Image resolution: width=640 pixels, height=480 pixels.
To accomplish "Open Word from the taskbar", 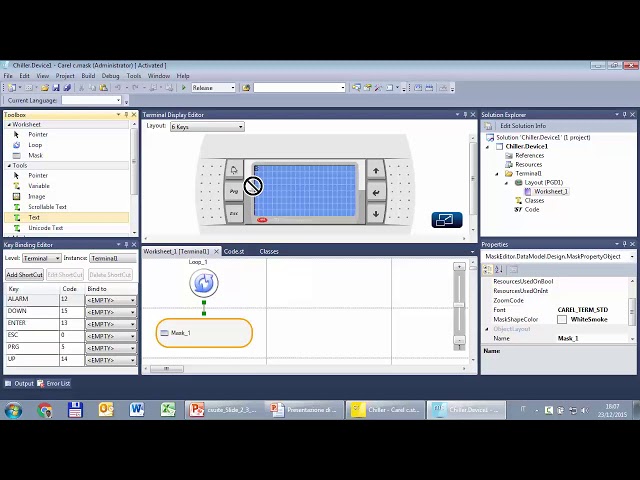I will [x=137, y=409].
